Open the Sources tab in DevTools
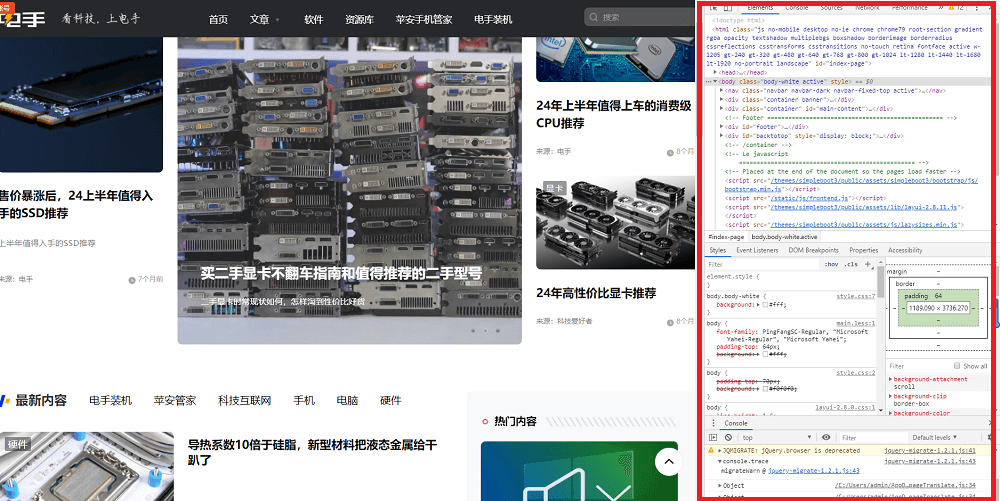This screenshot has width=1000, height=501. (x=831, y=7)
